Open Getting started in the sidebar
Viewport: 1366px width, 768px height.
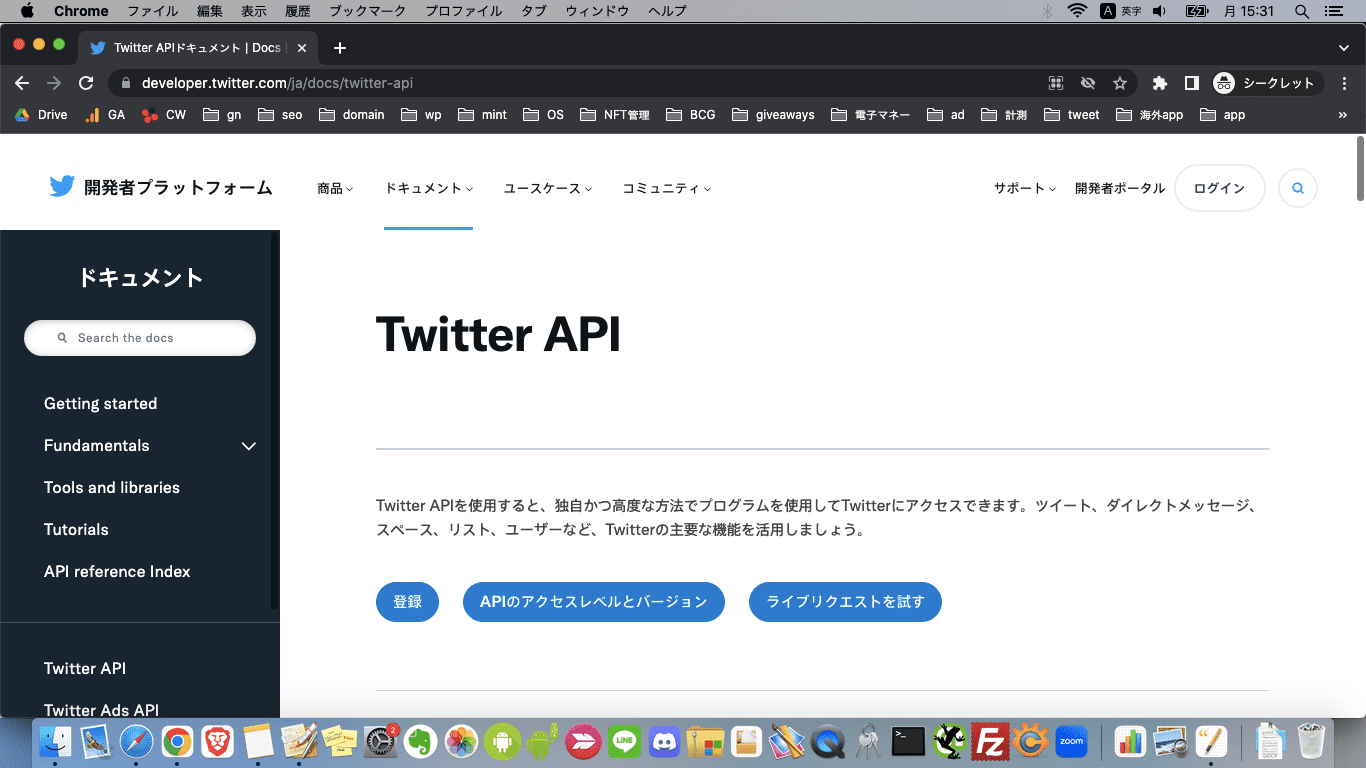coord(100,404)
